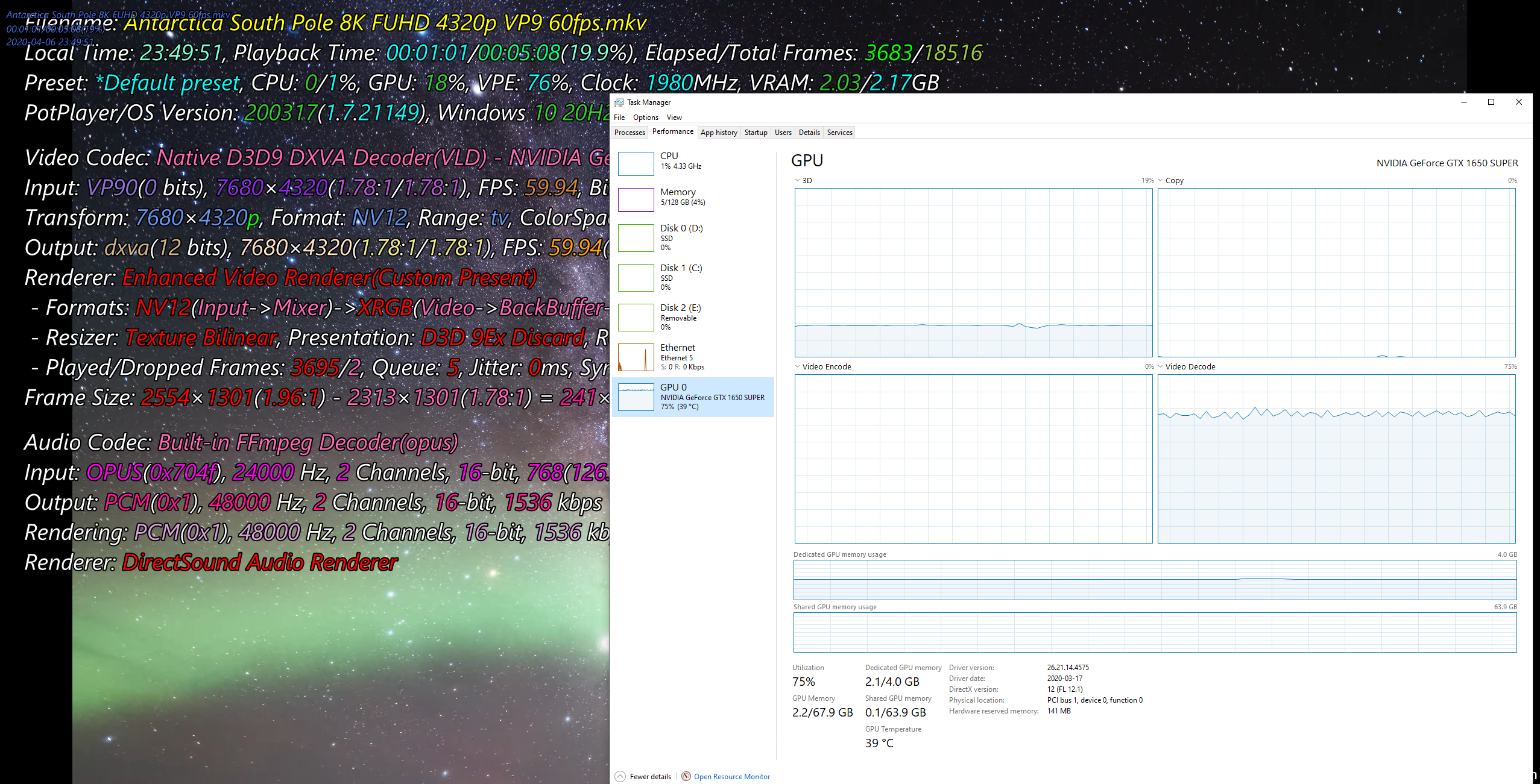Click the PCI bus 1 physical location value
Image resolution: width=1540 pixels, height=784 pixels.
click(1094, 700)
